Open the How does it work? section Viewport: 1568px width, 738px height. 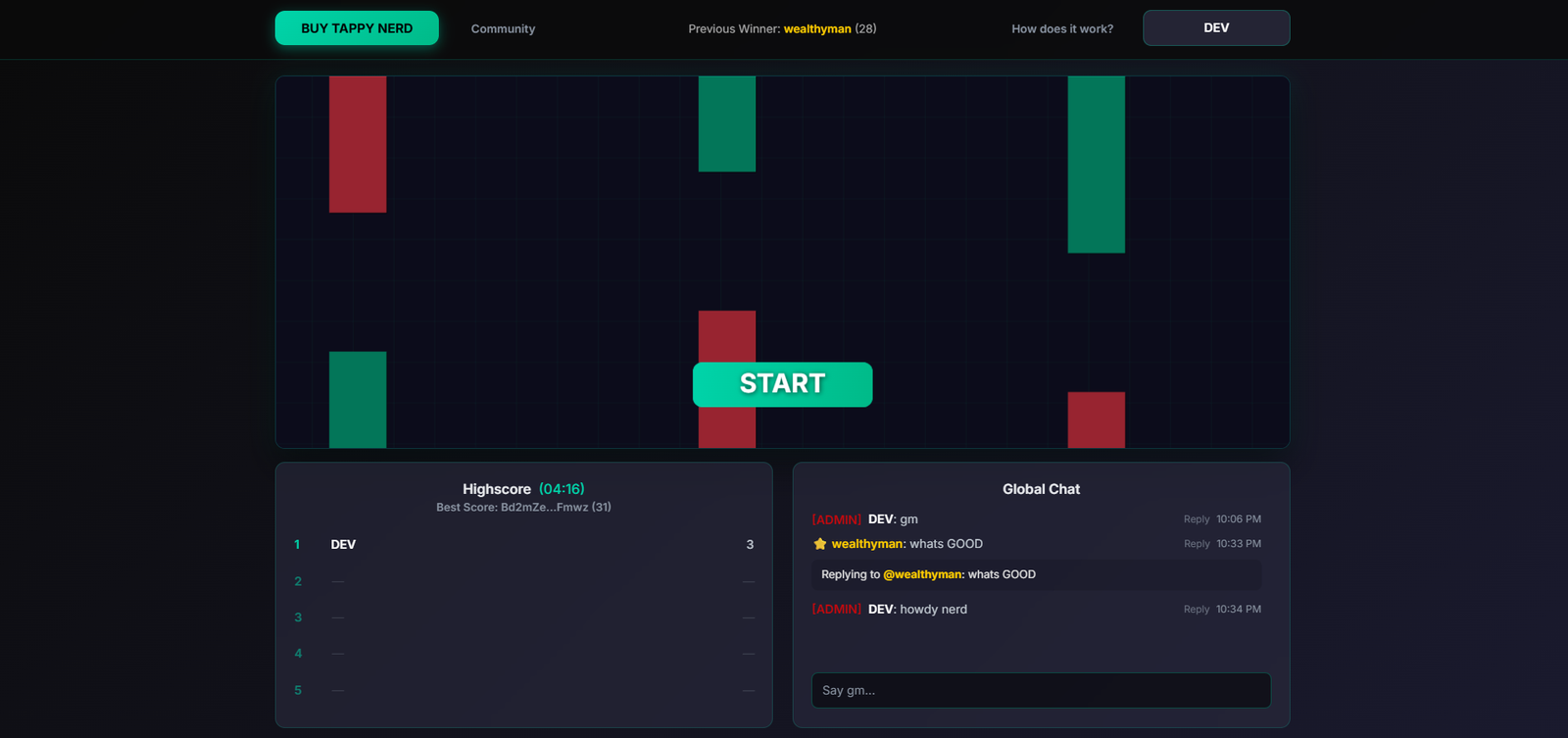[x=1061, y=28]
